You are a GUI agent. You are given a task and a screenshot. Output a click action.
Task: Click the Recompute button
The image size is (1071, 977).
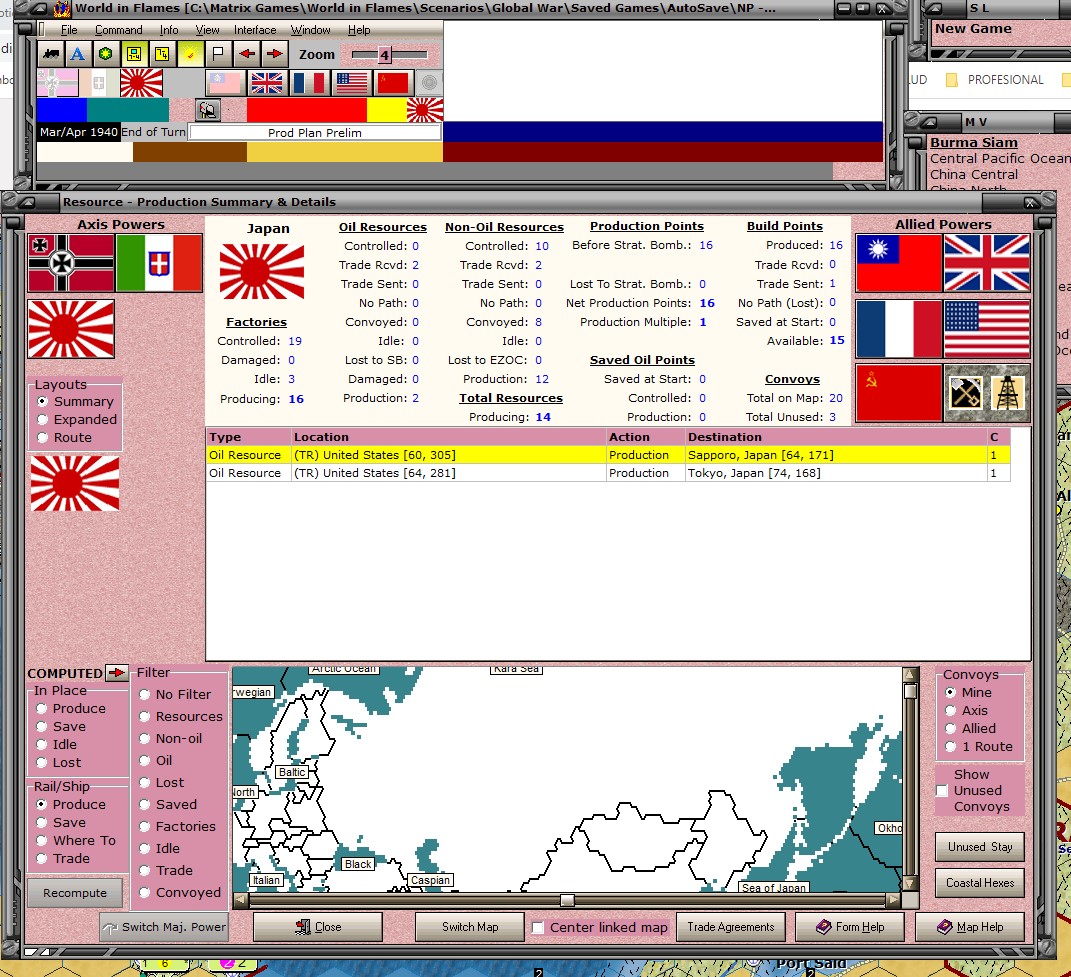pos(75,893)
